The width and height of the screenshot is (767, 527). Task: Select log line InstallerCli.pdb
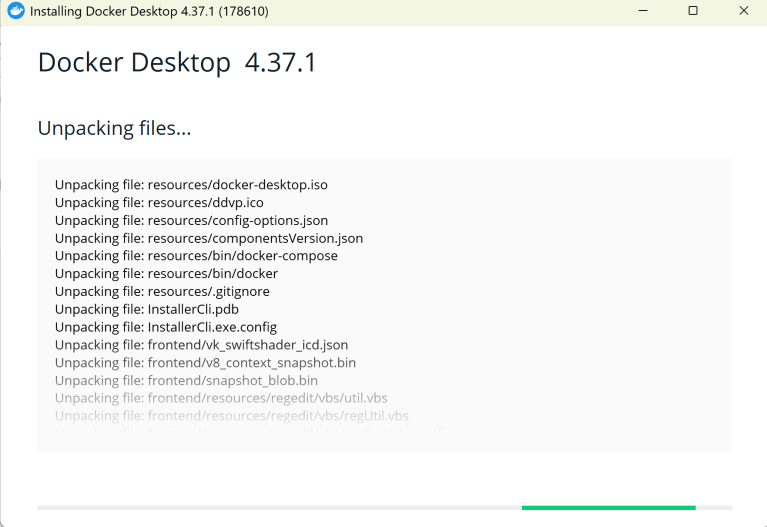(x=147, y=309)
